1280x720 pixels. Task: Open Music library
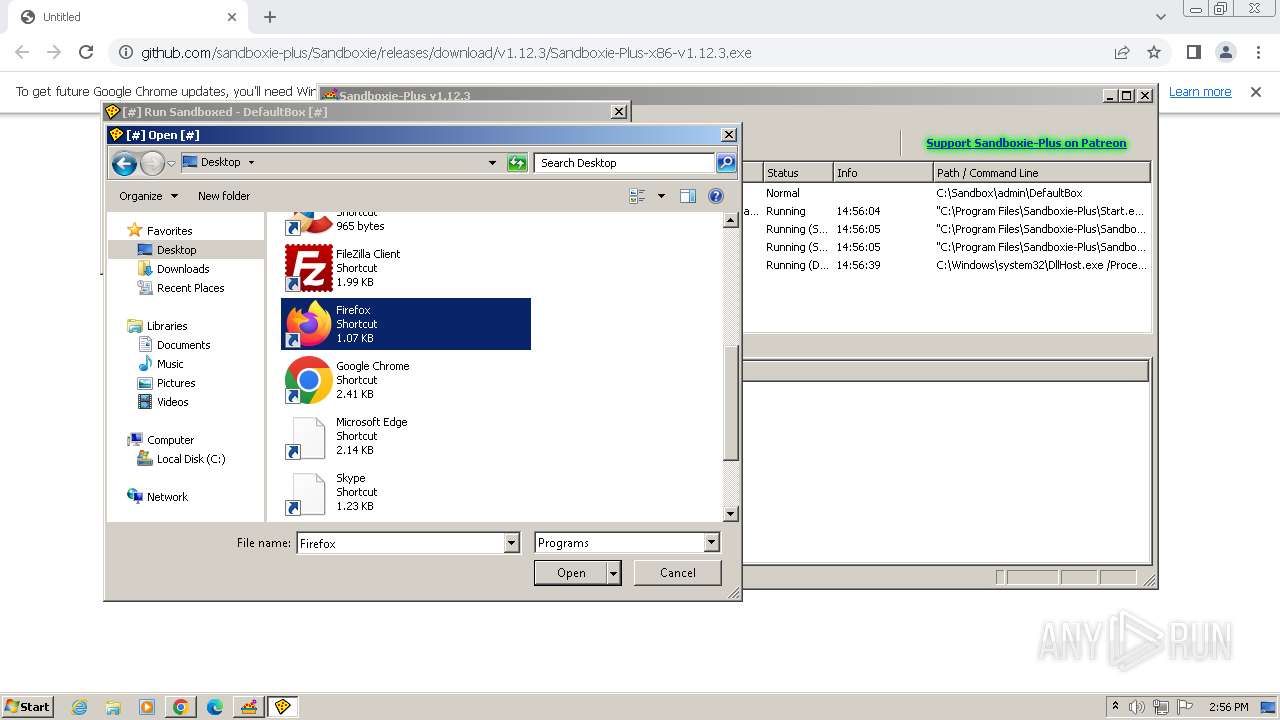pos(170,364)
